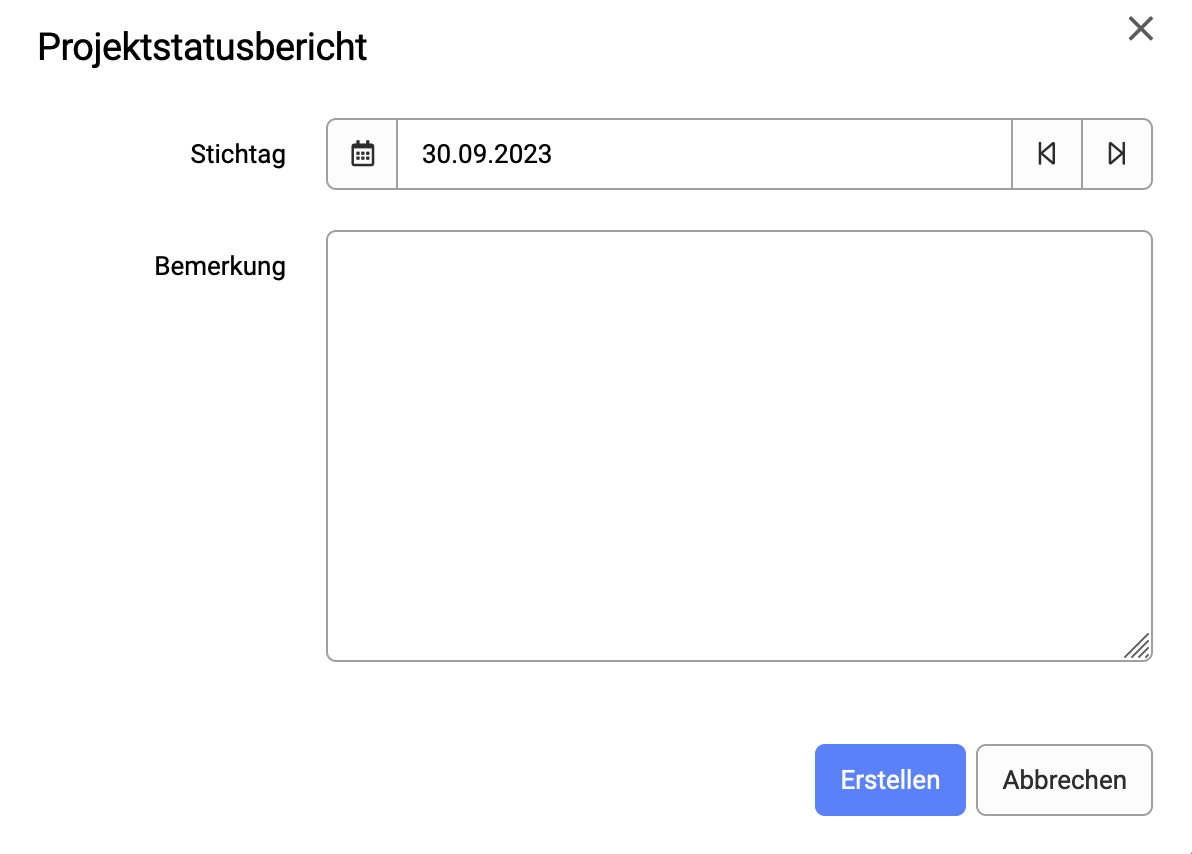This screenshot has height=854, width=1192.
Task: Focus the Bemerkung text area
Action: coord(739,446)
